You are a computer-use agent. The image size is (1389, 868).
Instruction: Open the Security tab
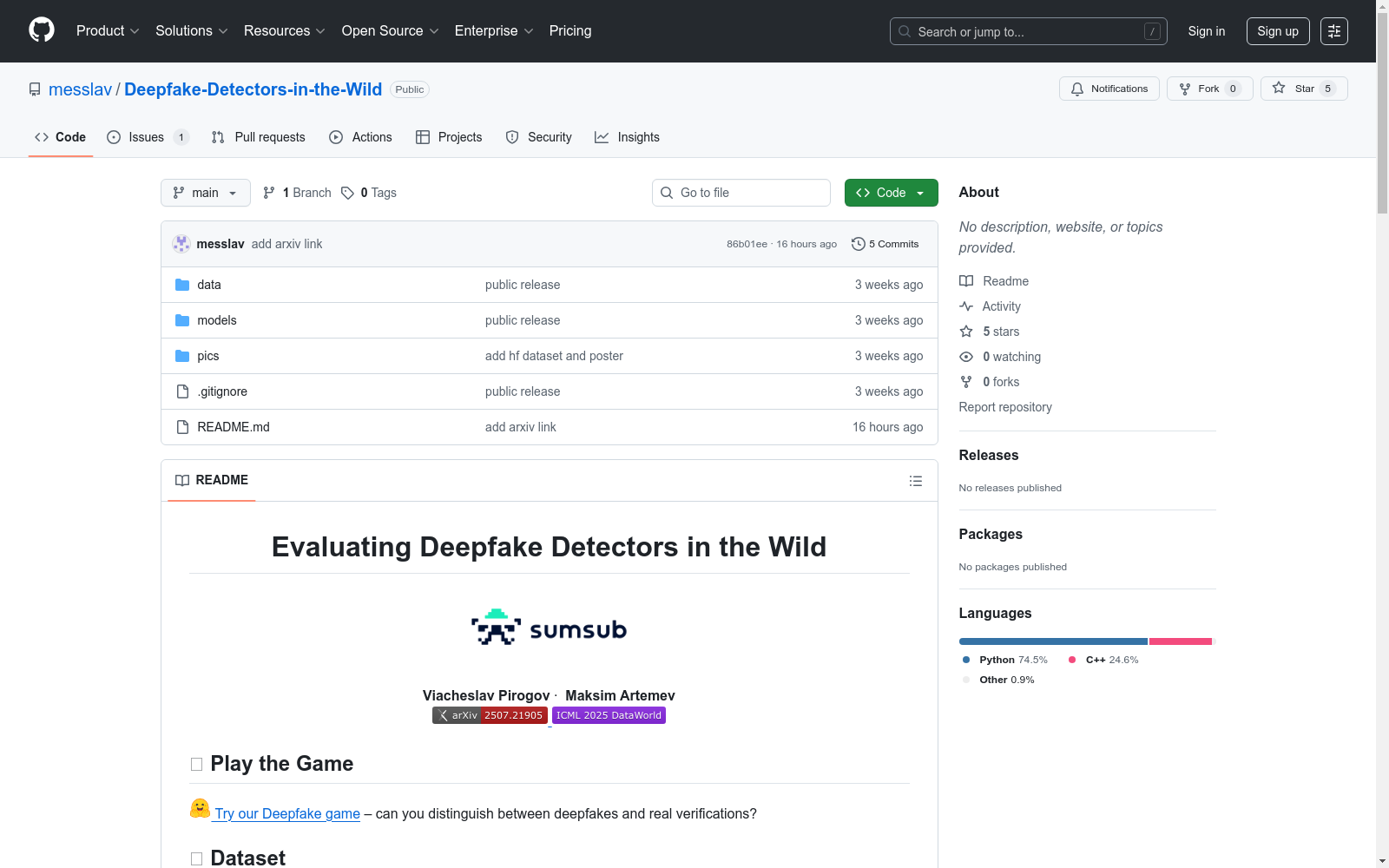[539, 137]
